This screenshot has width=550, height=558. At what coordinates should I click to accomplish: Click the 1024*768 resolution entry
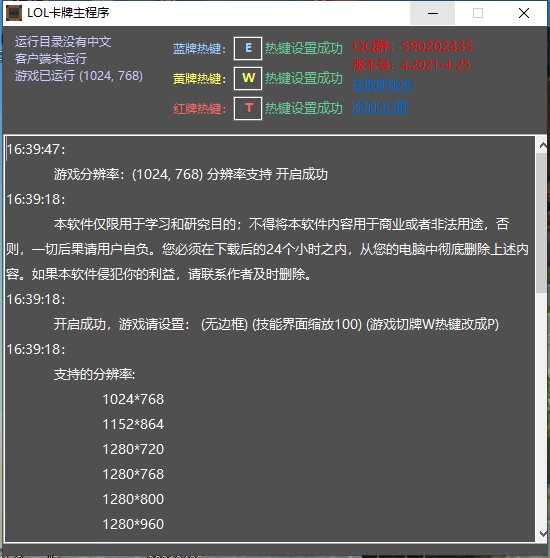click(x=133, y=399)
